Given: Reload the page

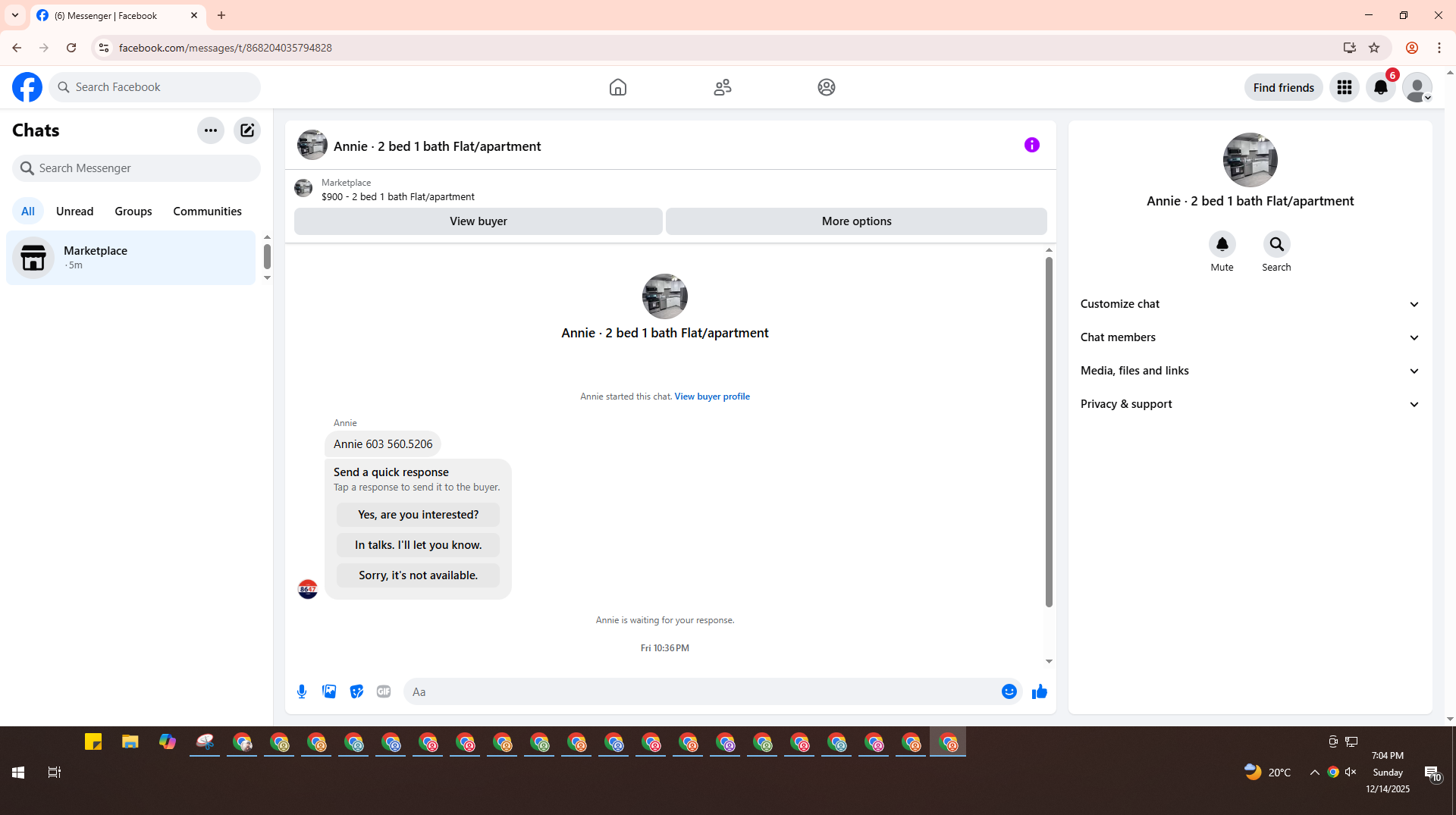Looking at the screenshot, I should tap(71, 48).
